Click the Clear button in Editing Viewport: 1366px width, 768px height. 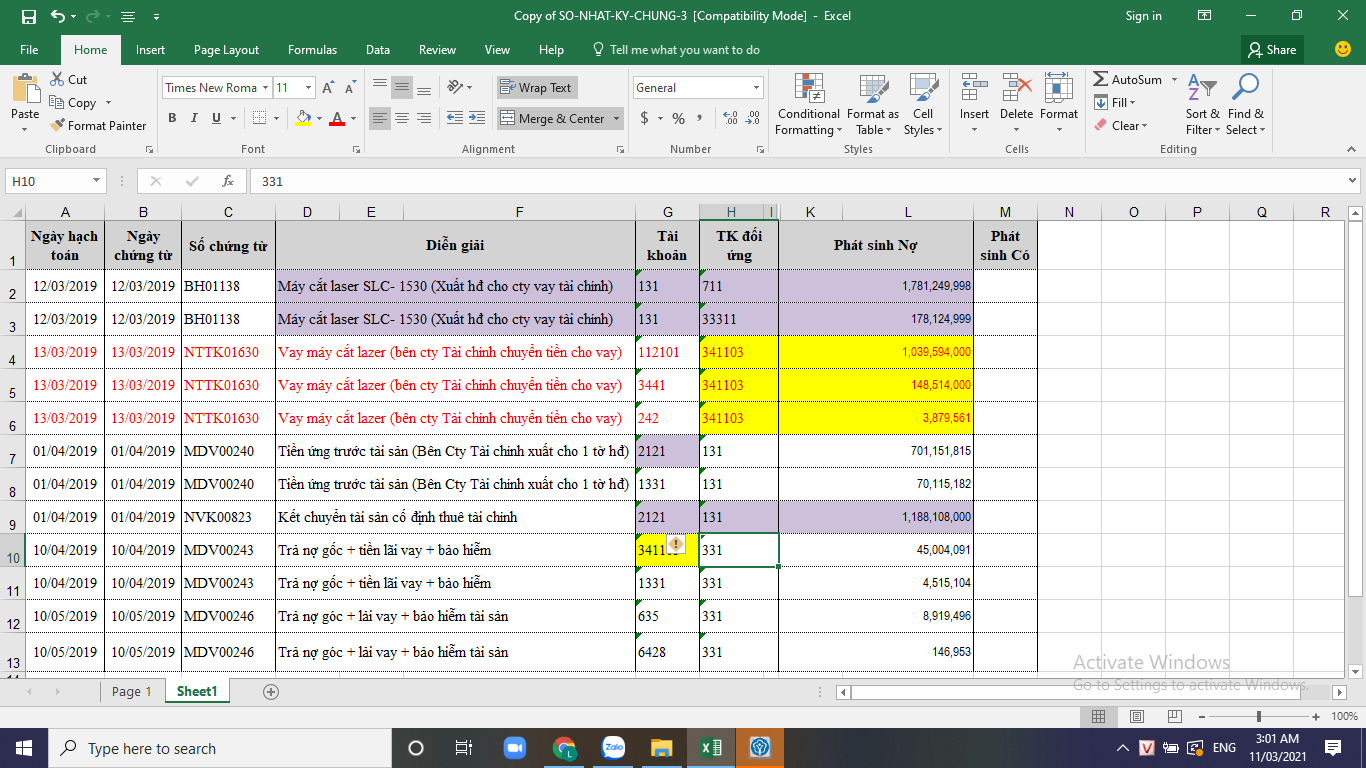(1121, 126)
